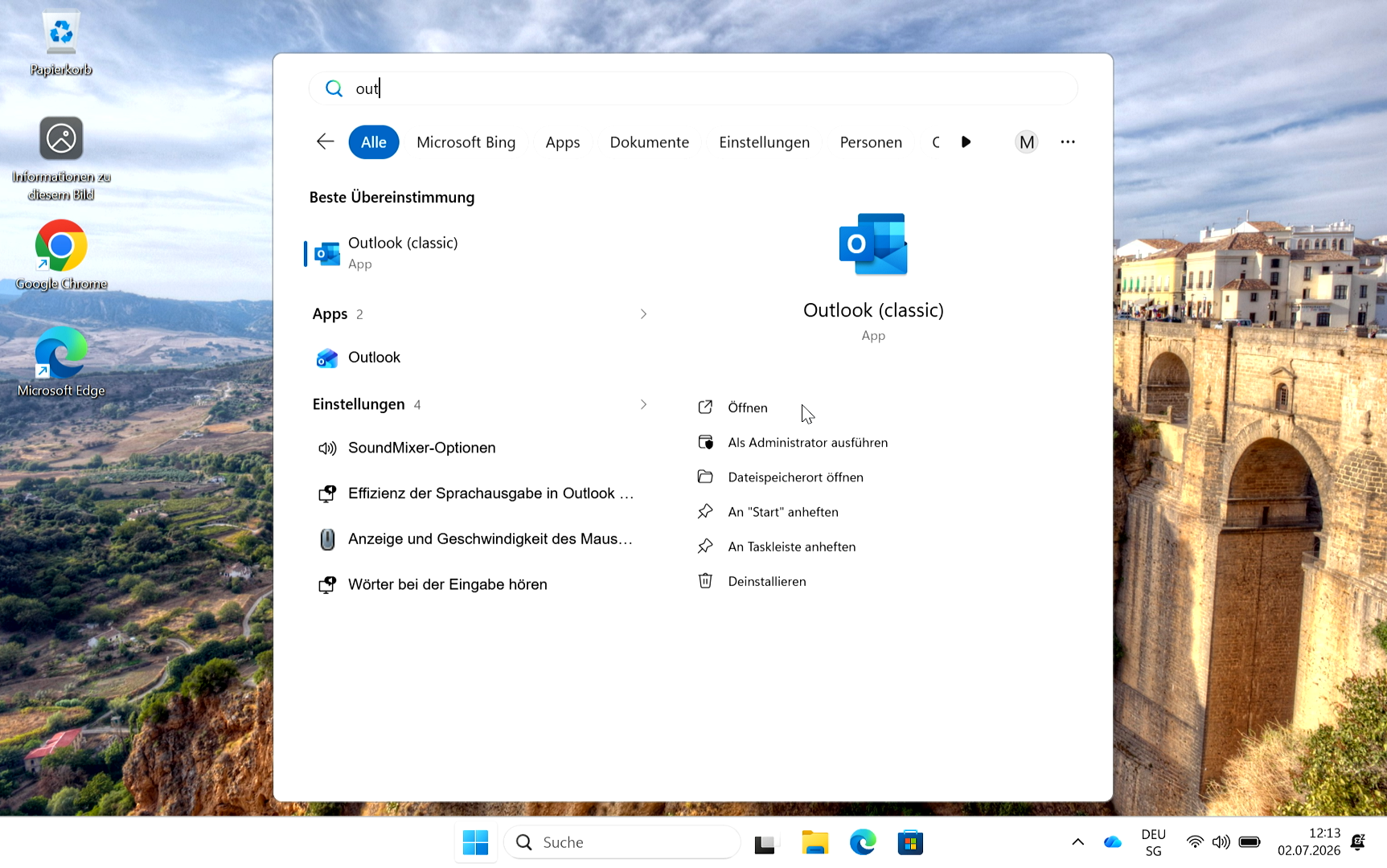Go back with the left arrow
Image resolution: width=1387 pixels, height=868 pixels.
tap(325, 141)
